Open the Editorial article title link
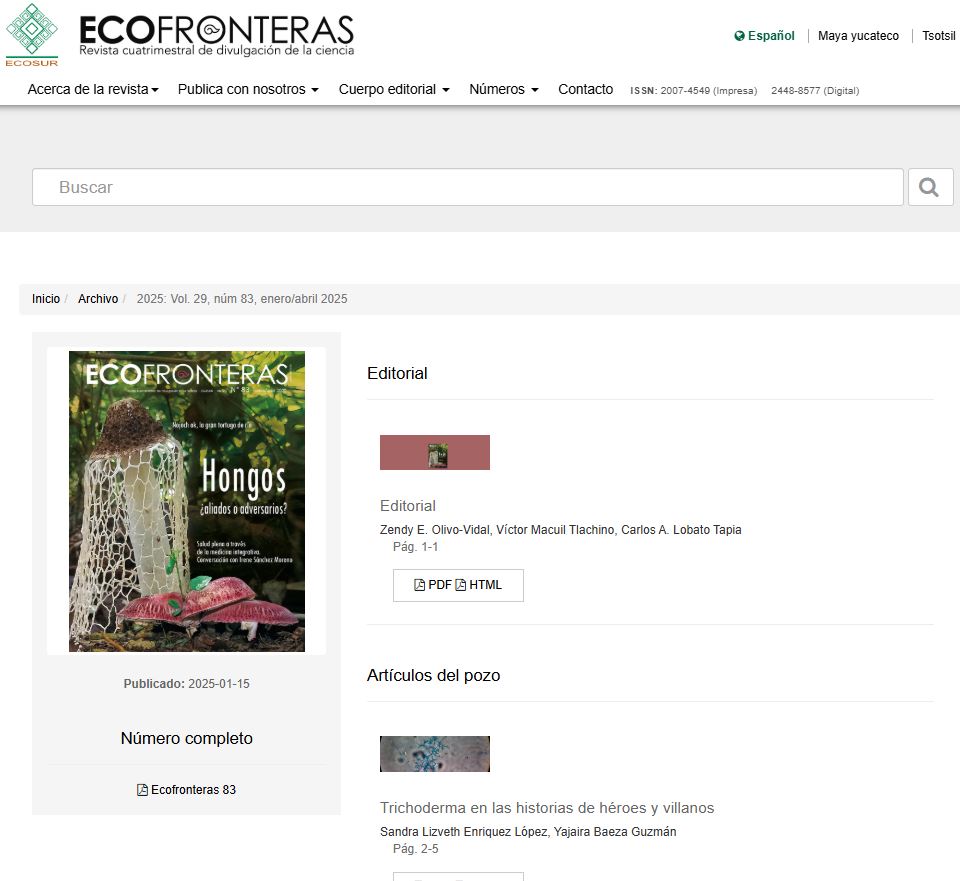Screen dimensions: 960x881 (408, 506)
